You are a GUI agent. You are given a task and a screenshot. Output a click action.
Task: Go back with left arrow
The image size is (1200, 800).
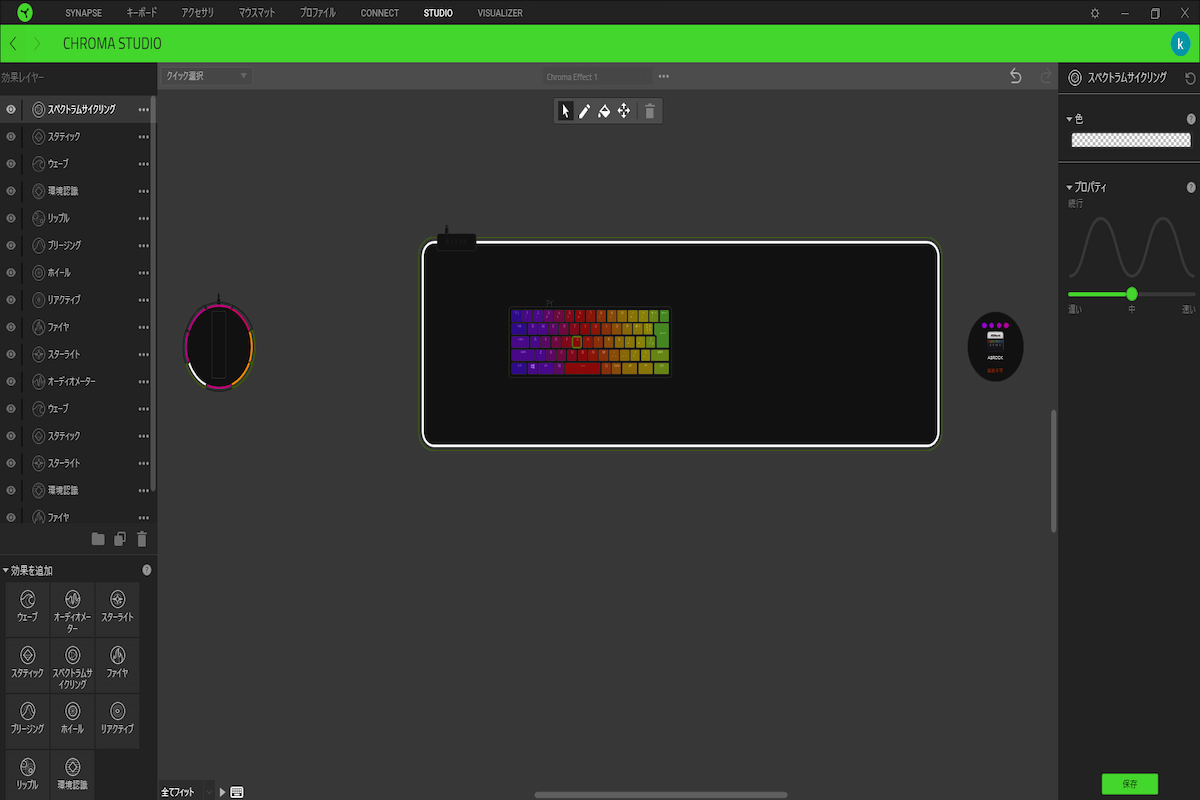(x=13, y=44)
